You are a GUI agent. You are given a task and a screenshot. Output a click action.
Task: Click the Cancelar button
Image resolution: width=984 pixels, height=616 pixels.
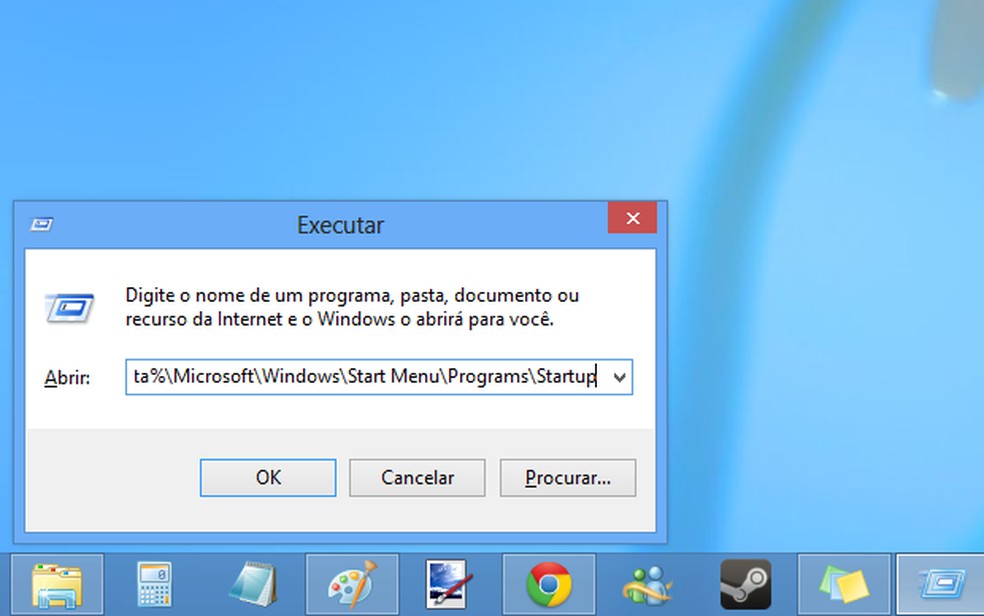click(417, 477)
